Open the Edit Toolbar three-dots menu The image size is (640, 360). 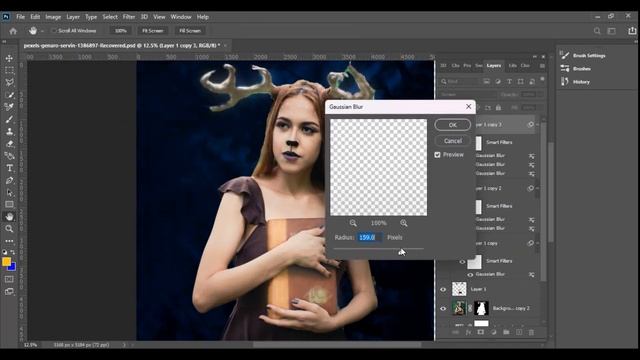[x=9, y=241]
